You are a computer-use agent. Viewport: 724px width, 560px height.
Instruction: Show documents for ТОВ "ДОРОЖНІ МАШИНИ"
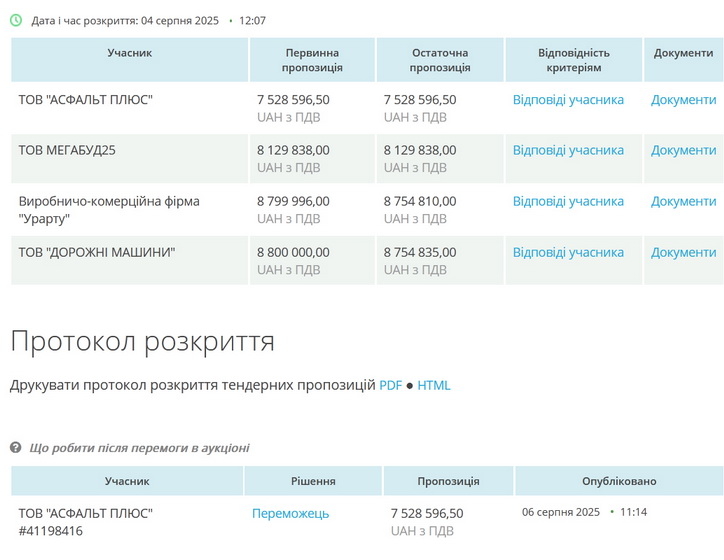point(683,253)
